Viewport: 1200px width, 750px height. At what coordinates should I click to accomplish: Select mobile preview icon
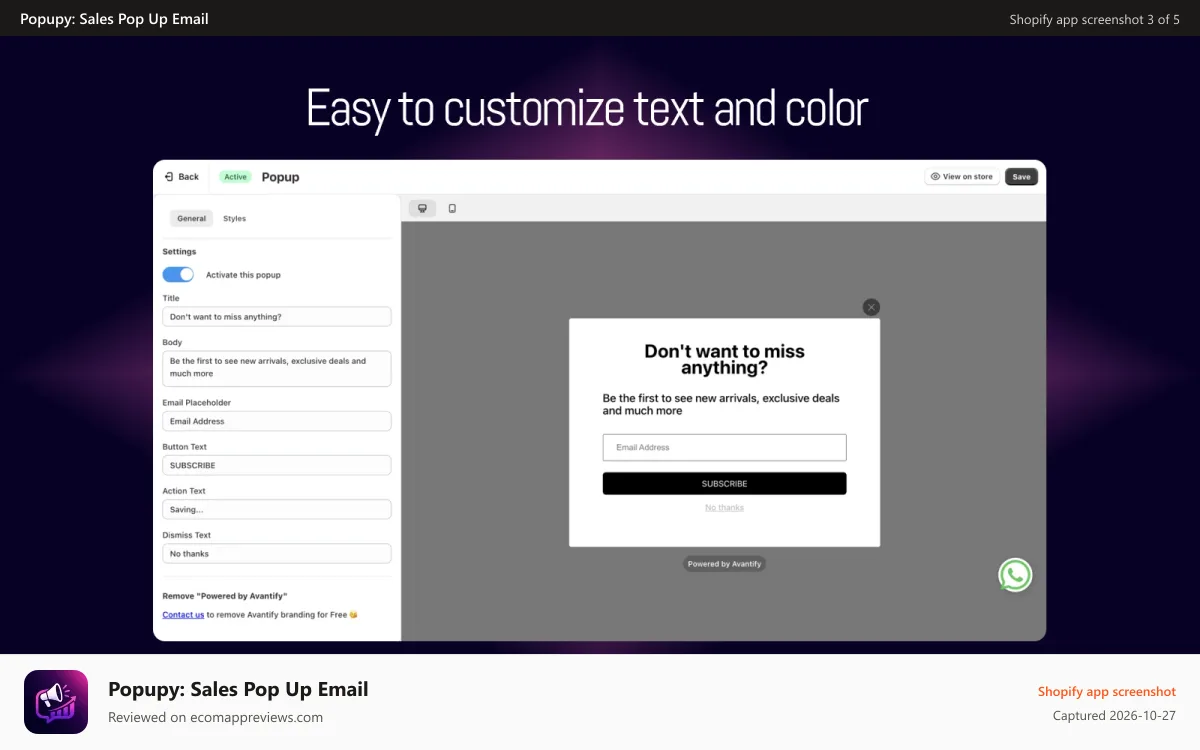[452, 208]
